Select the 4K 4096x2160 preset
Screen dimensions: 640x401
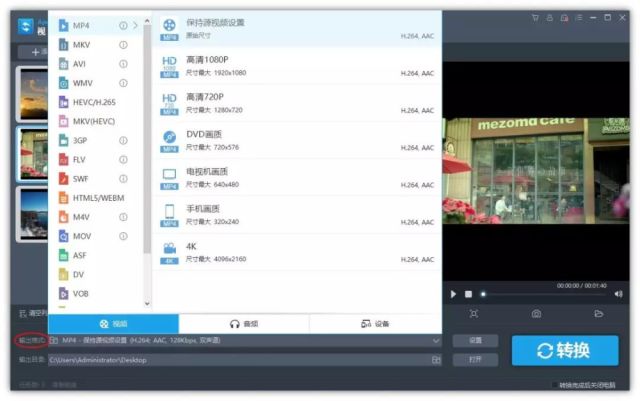297,252
